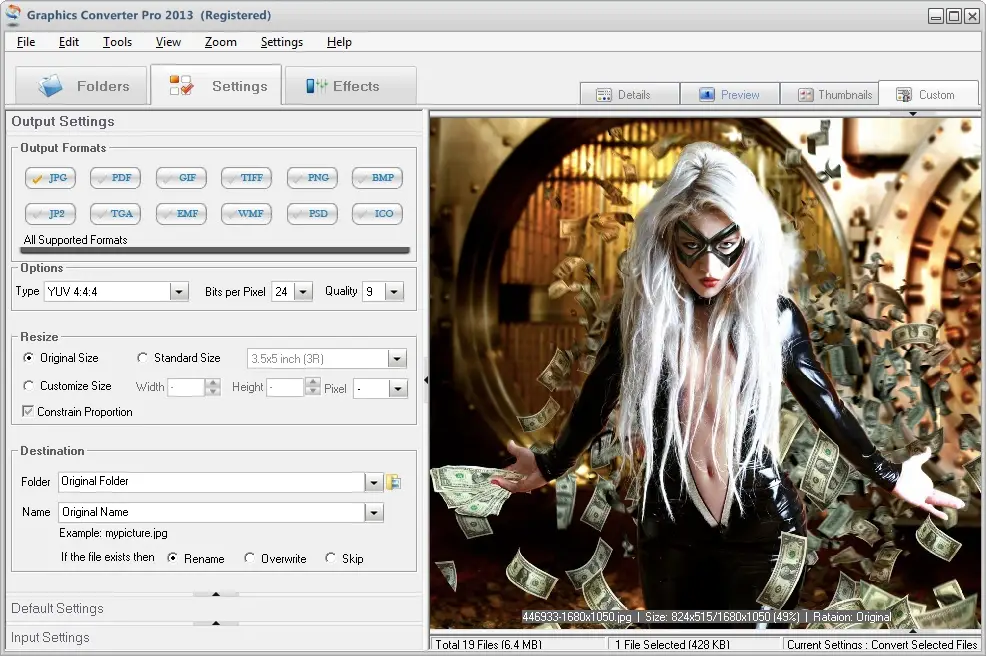The height and width of the screenshot is (656, 986).
Task: Switch to Preview view
Action: 729,95
